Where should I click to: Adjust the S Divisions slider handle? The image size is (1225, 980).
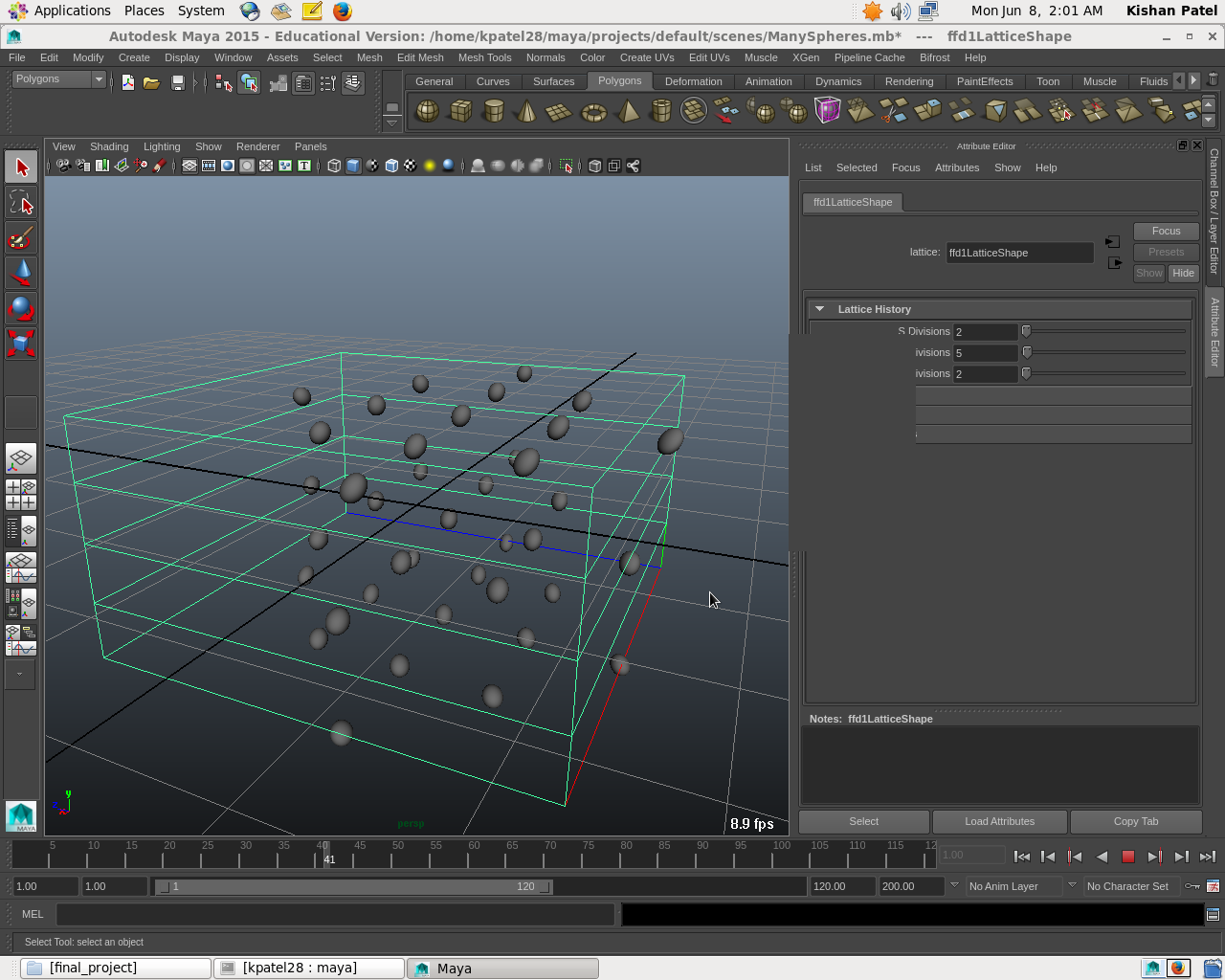tap(1026, 331)
